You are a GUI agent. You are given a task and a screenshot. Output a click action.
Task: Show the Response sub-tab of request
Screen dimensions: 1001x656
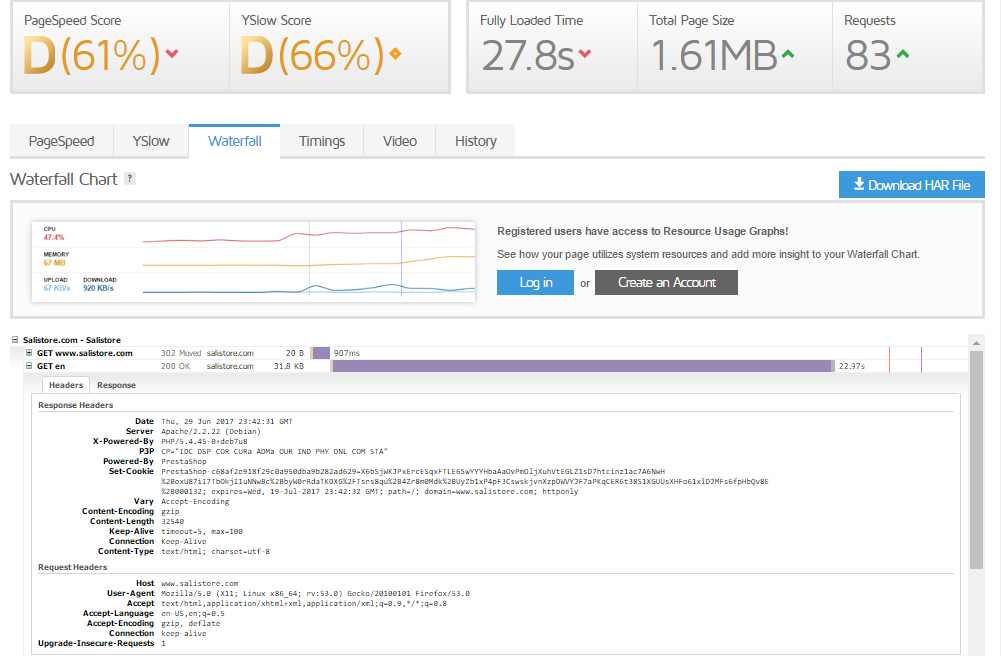click(x=116, y=385)
